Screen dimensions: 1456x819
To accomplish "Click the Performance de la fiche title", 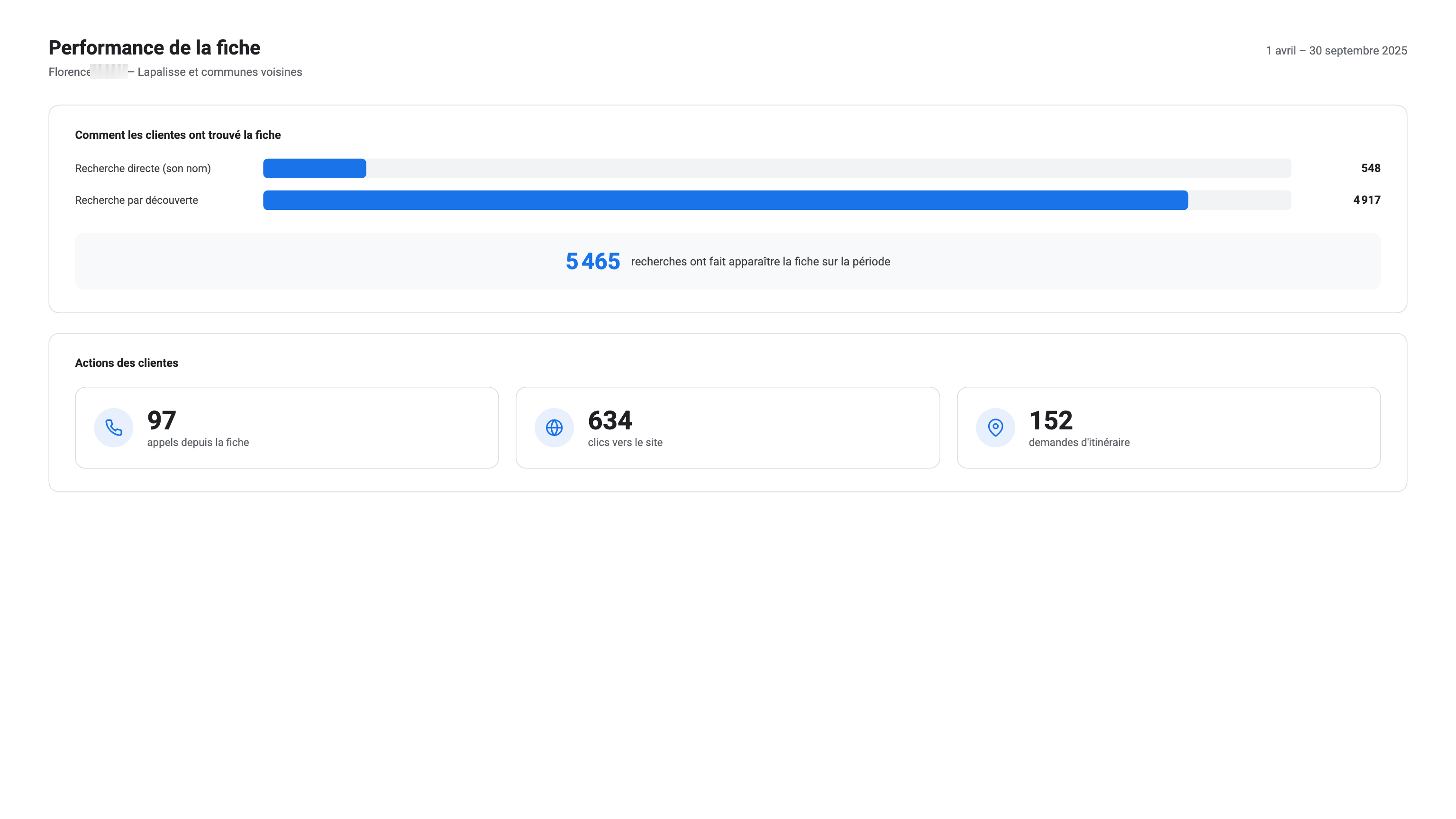I will 155,47.
